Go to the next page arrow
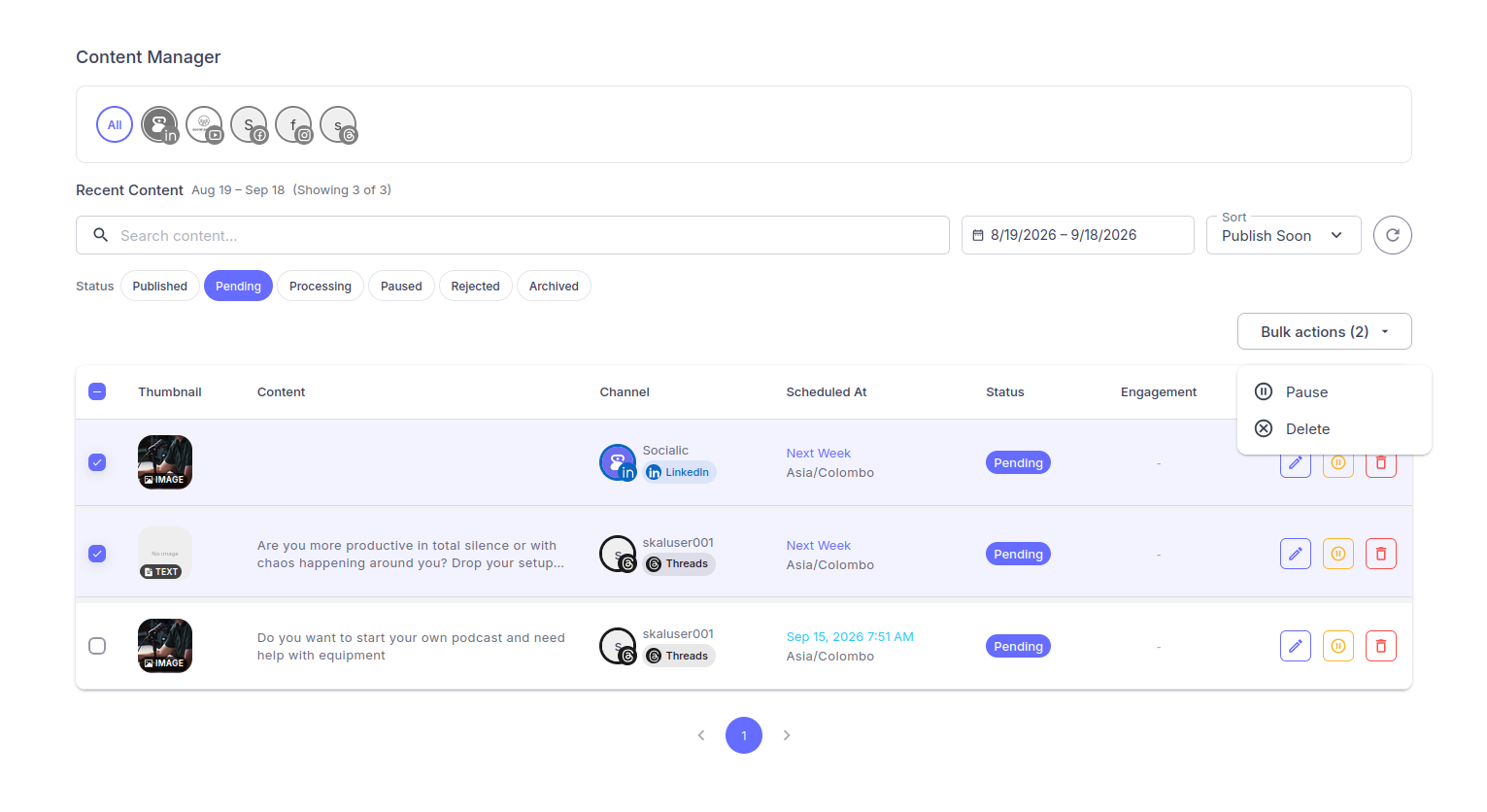Screen dimensions: 1487x812 (787, 735)
